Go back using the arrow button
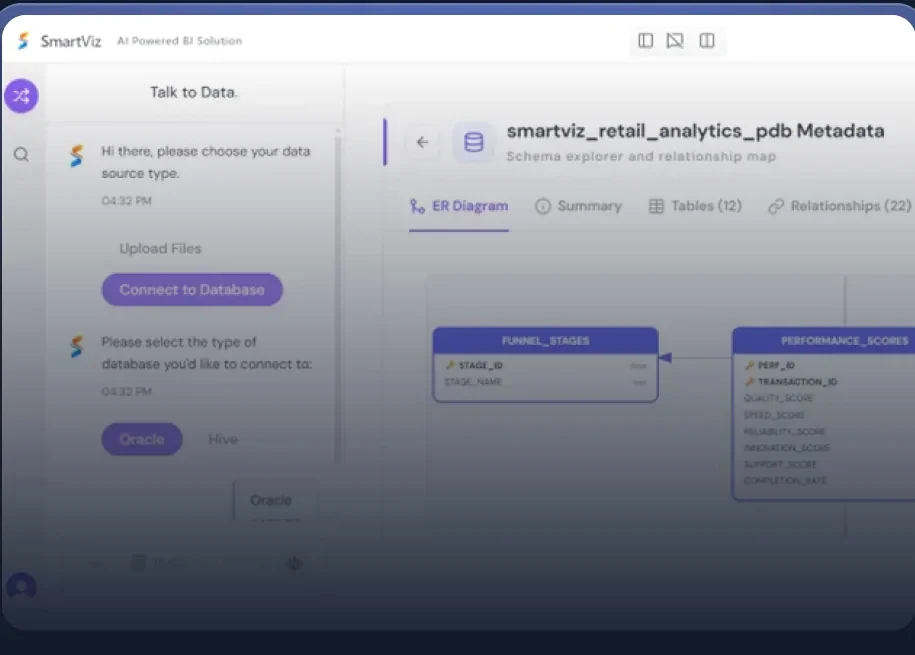 click(x=422, y=142)
